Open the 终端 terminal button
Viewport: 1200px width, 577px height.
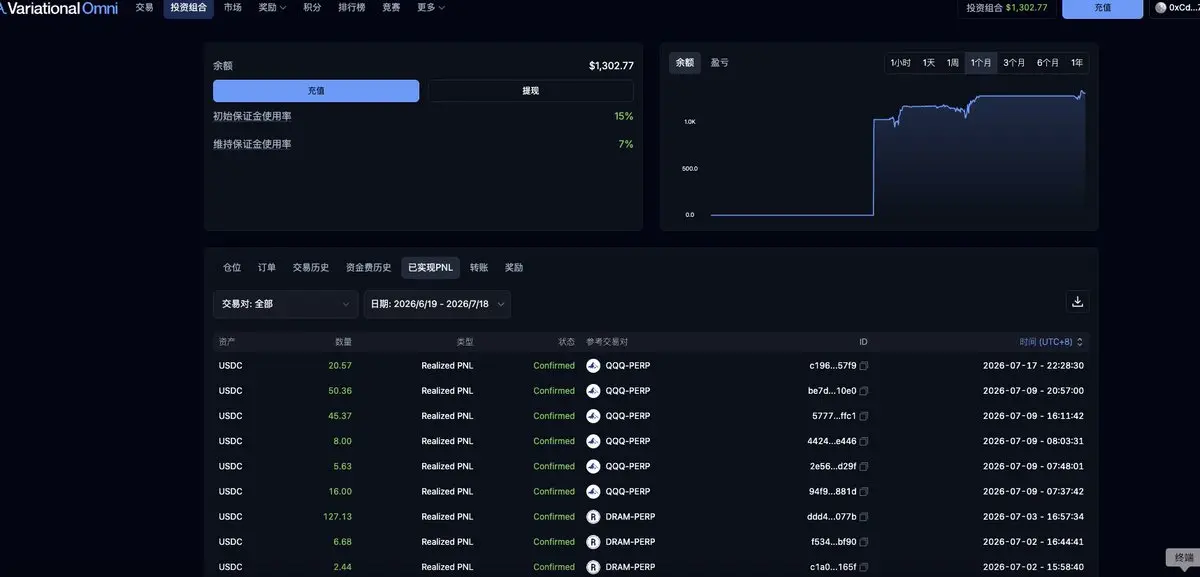tap(1184, 558)
